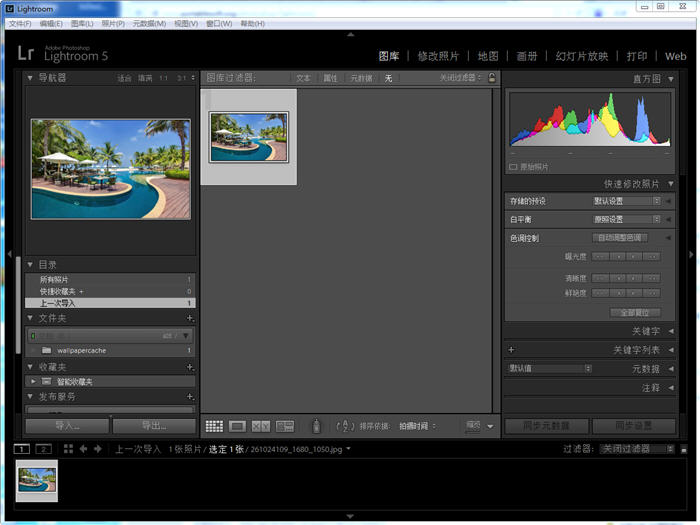Switch to loupe view in toolbar
Screen dimensions: 700x525
238,426
